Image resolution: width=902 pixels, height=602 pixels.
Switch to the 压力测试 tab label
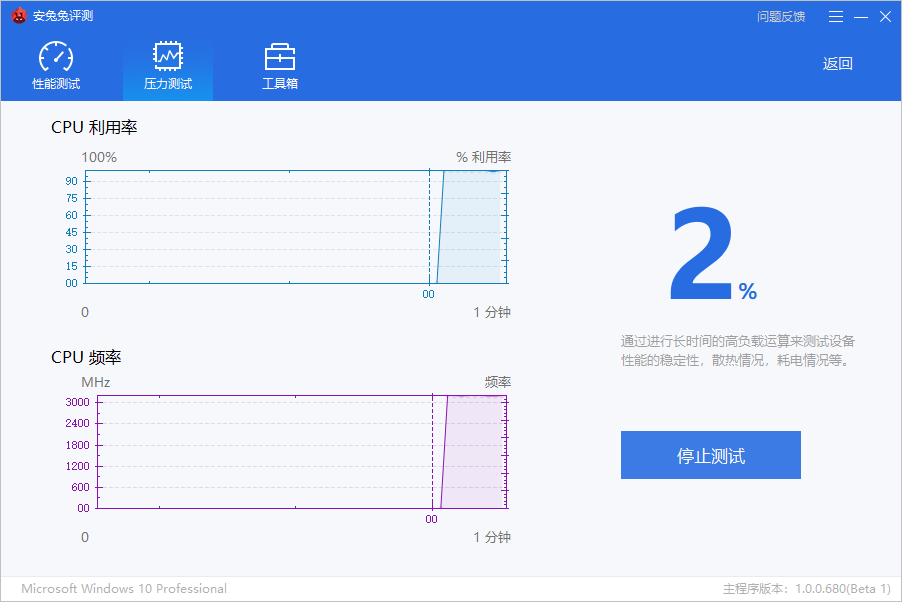click(x=168, y=84)
